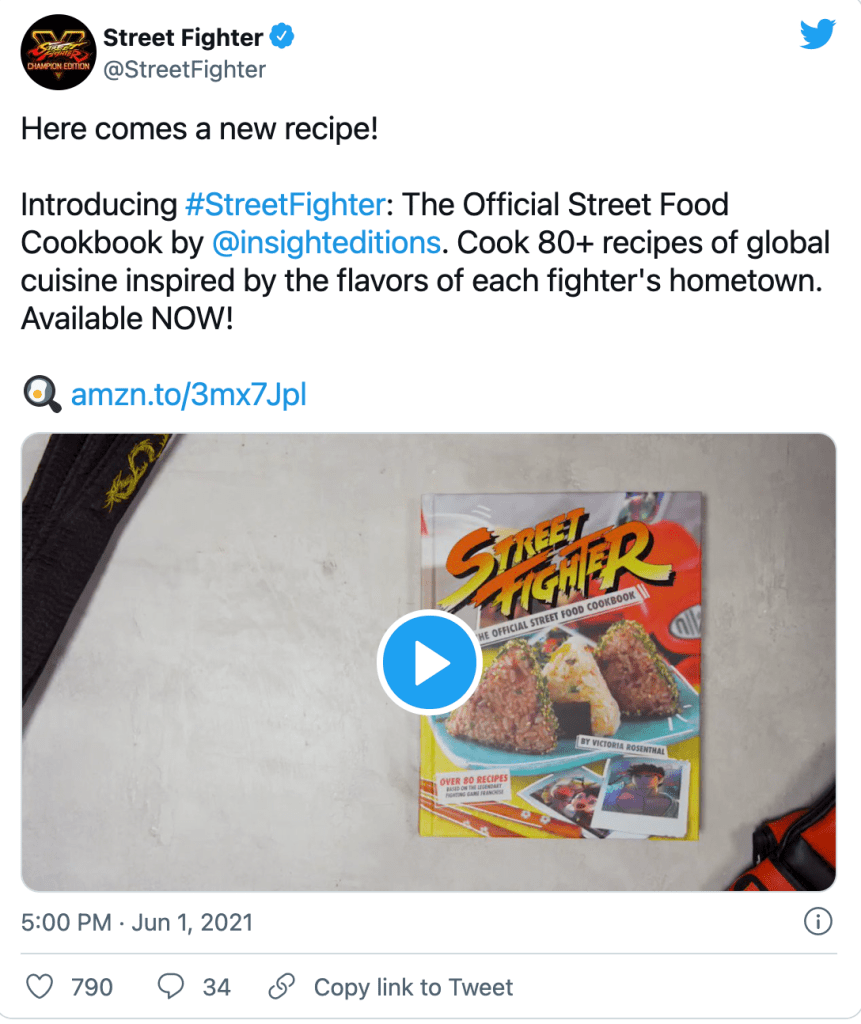Open the #StreetFighter hashtag link
Screen dimensions: 861x1024
click(285, 206)
